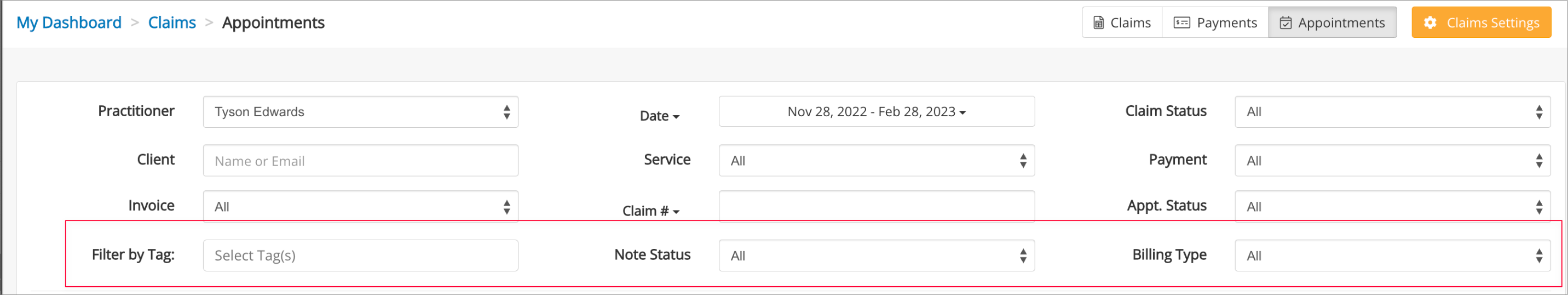Toggle the Date label caret menu
The image size is (1568, 295).
click(x=659, y=116)
